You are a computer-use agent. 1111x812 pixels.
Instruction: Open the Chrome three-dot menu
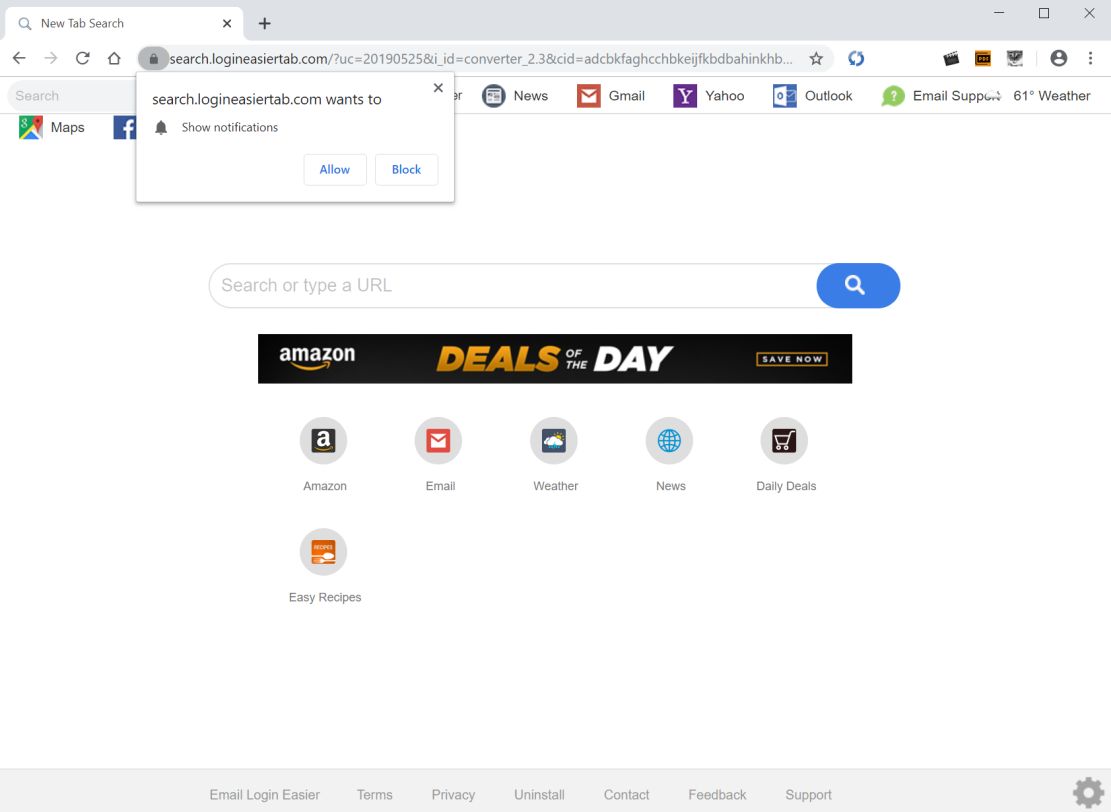[x=1091, y=58]
